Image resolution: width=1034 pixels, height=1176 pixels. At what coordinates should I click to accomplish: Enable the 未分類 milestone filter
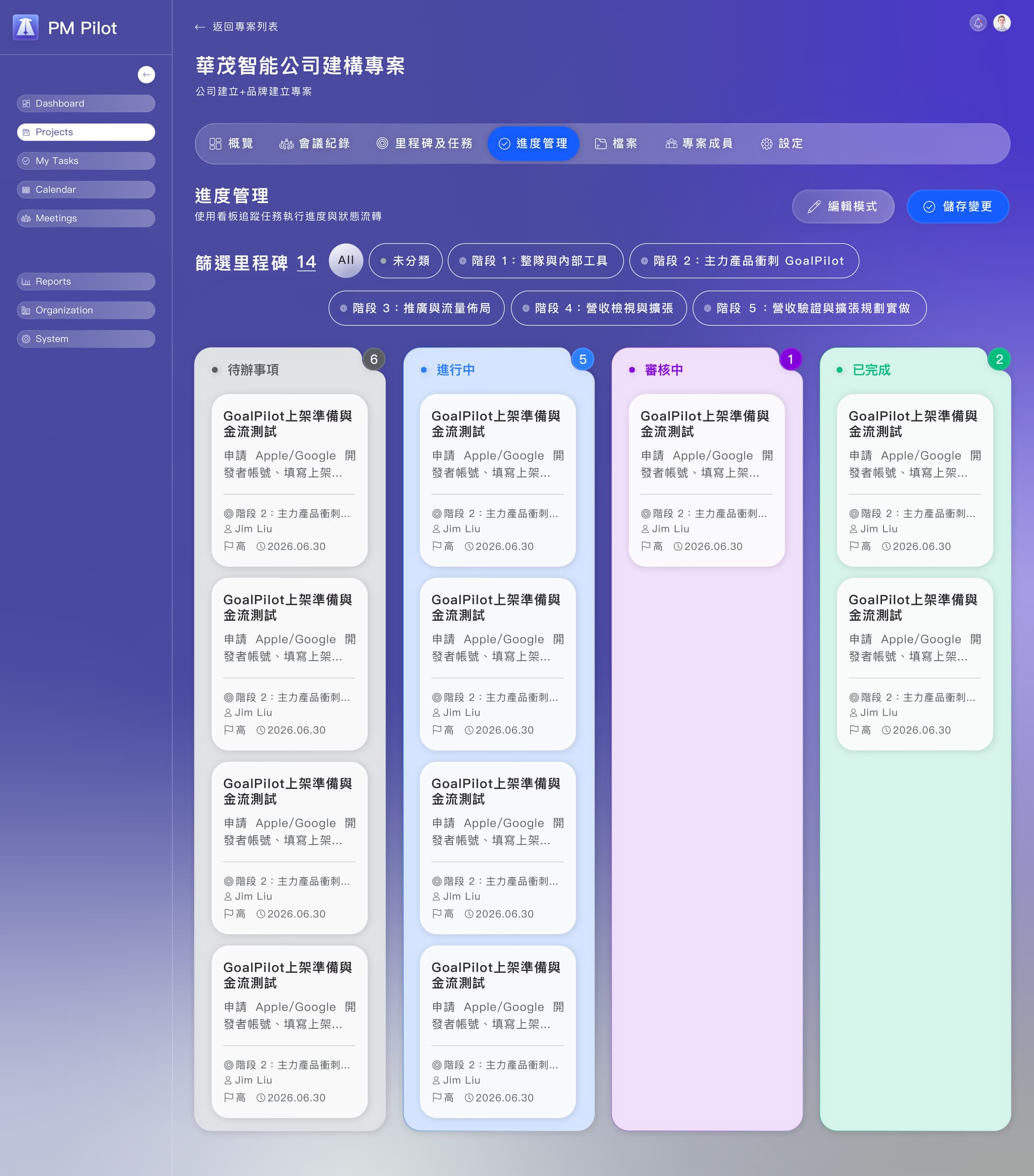pyautogui.click(x=406, y=261)
